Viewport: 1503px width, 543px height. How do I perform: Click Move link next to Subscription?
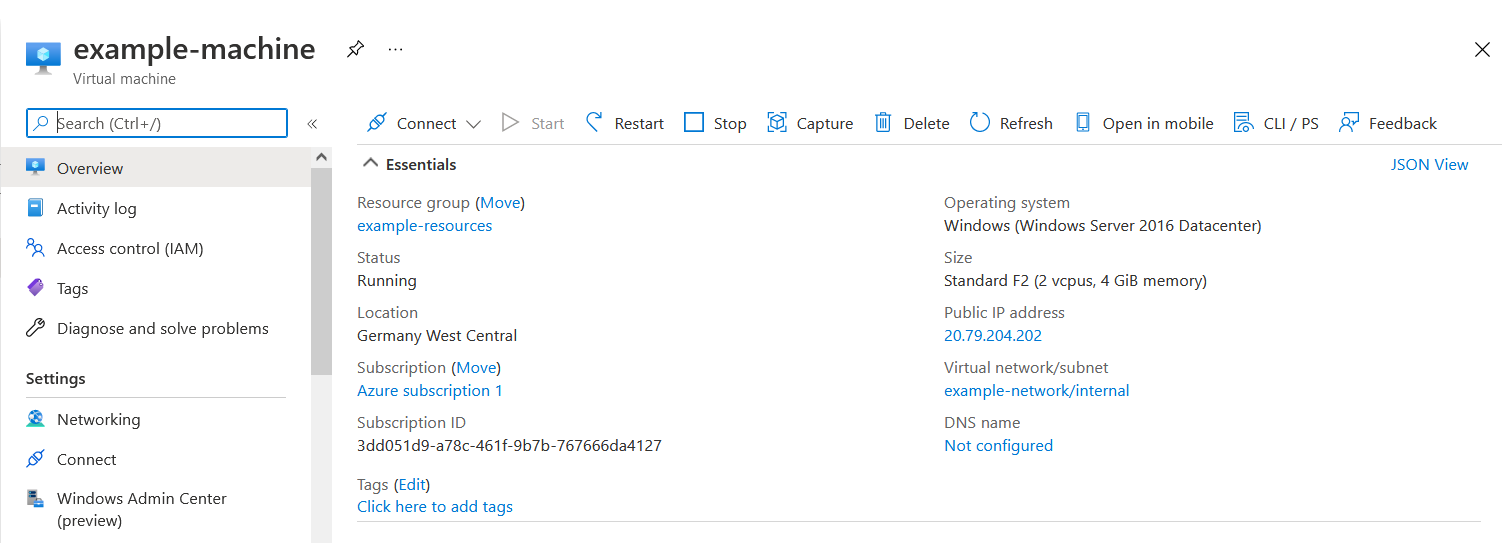(476, 368)
